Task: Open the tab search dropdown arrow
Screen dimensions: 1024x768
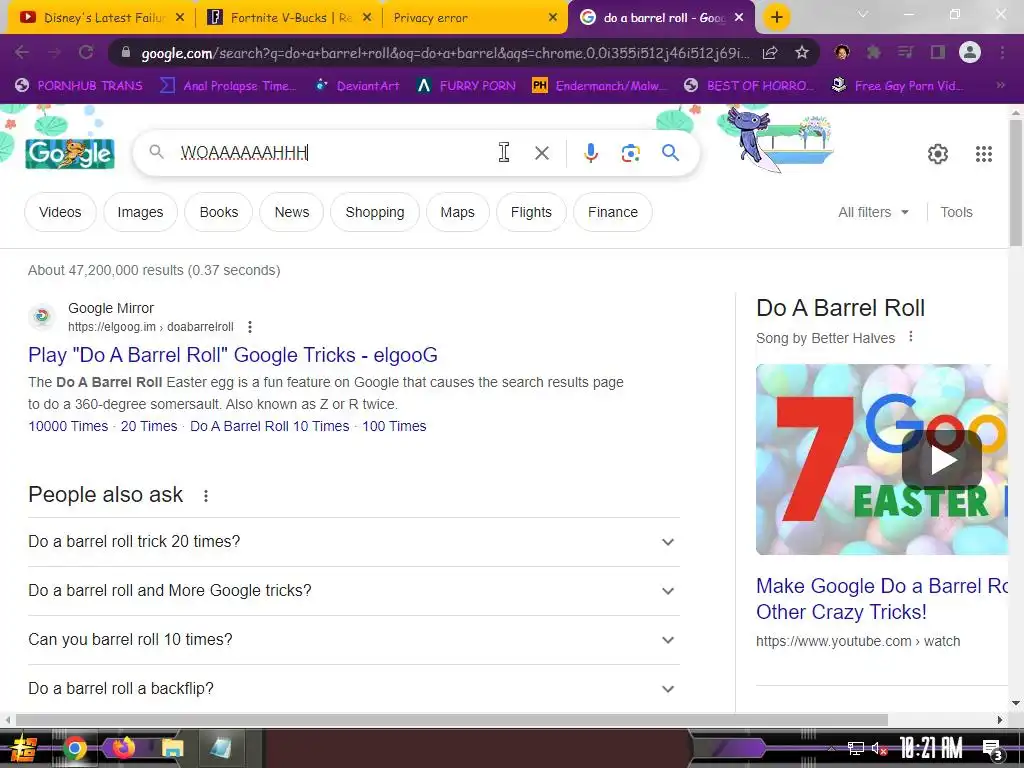Action: pos(863,14)
